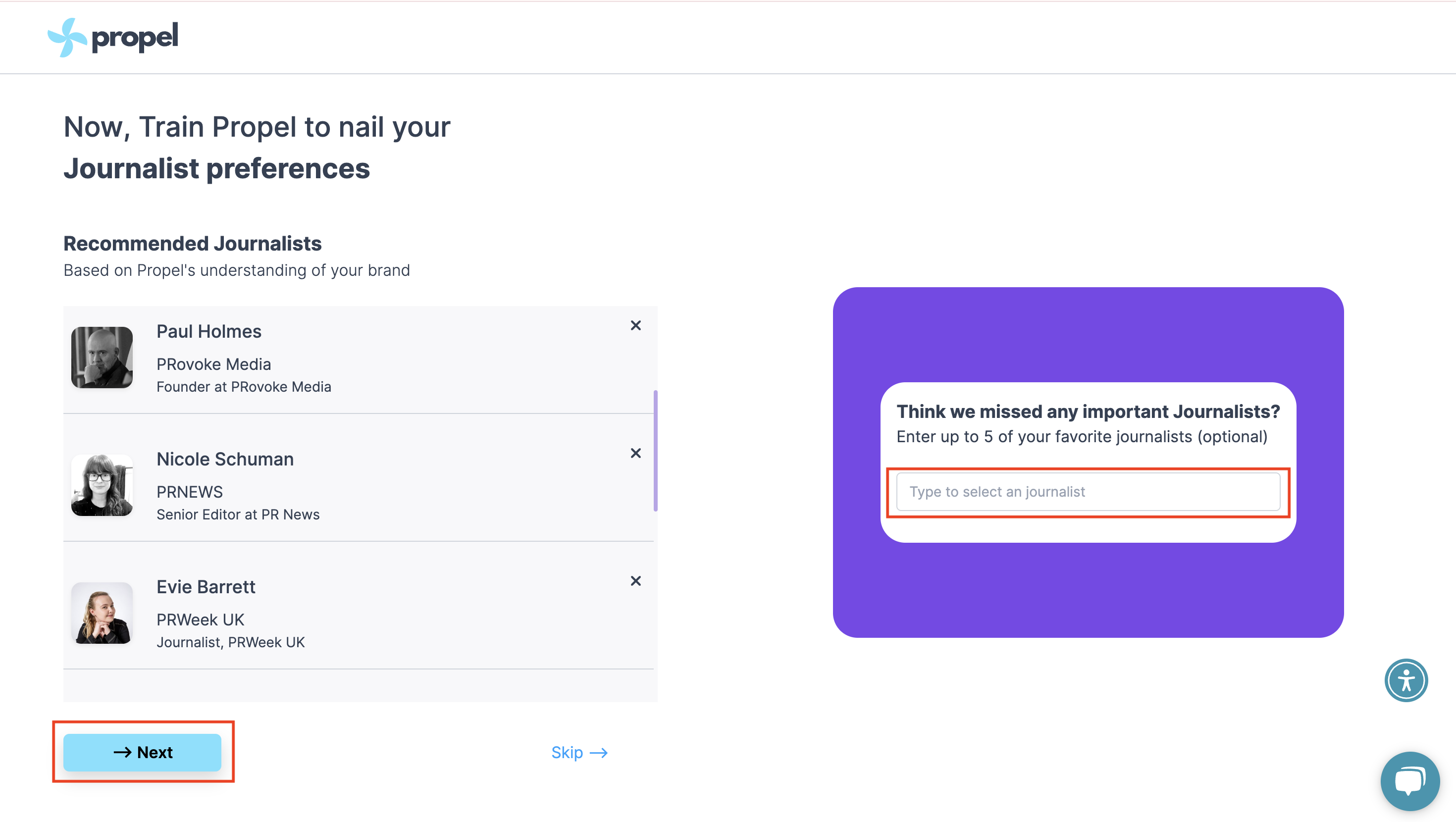
Task: Click the Next button
Action: click(x=143, y=753)
